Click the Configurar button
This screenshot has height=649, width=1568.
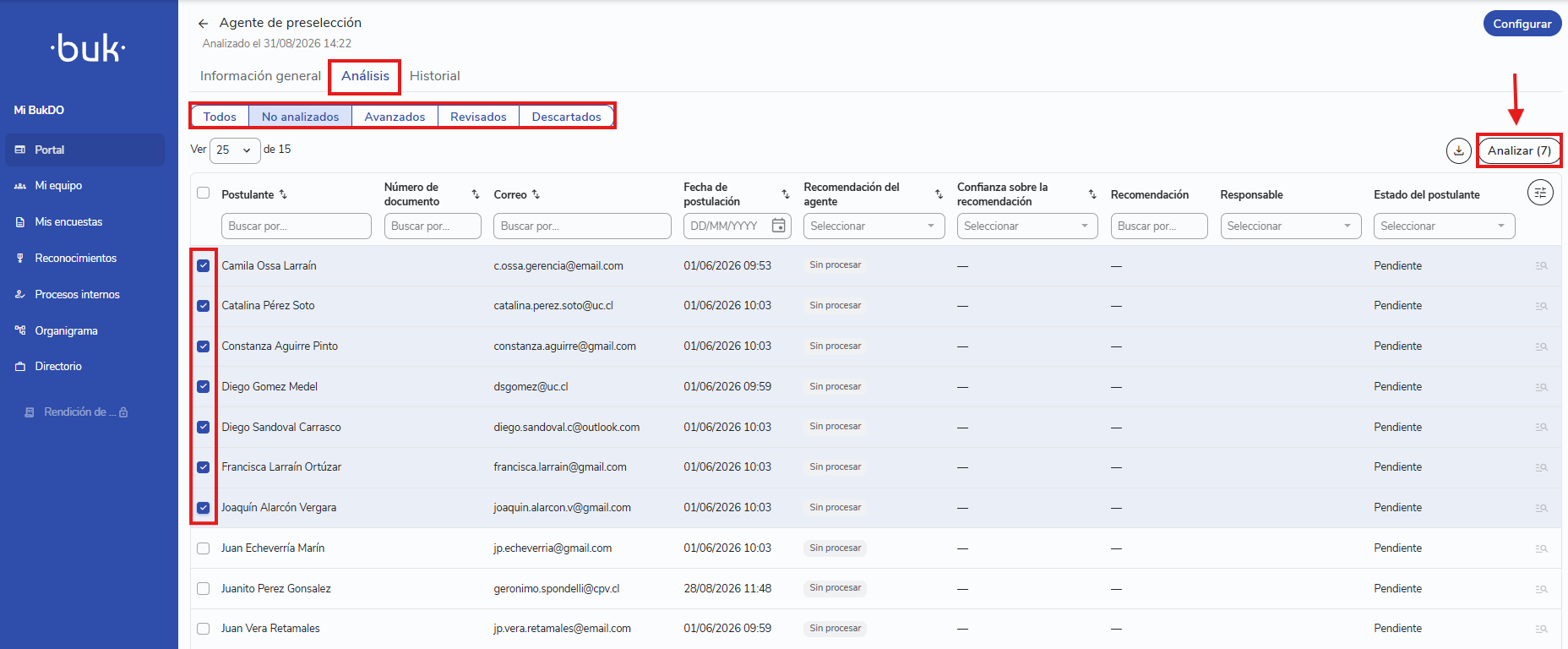[x=1522, y=24]
